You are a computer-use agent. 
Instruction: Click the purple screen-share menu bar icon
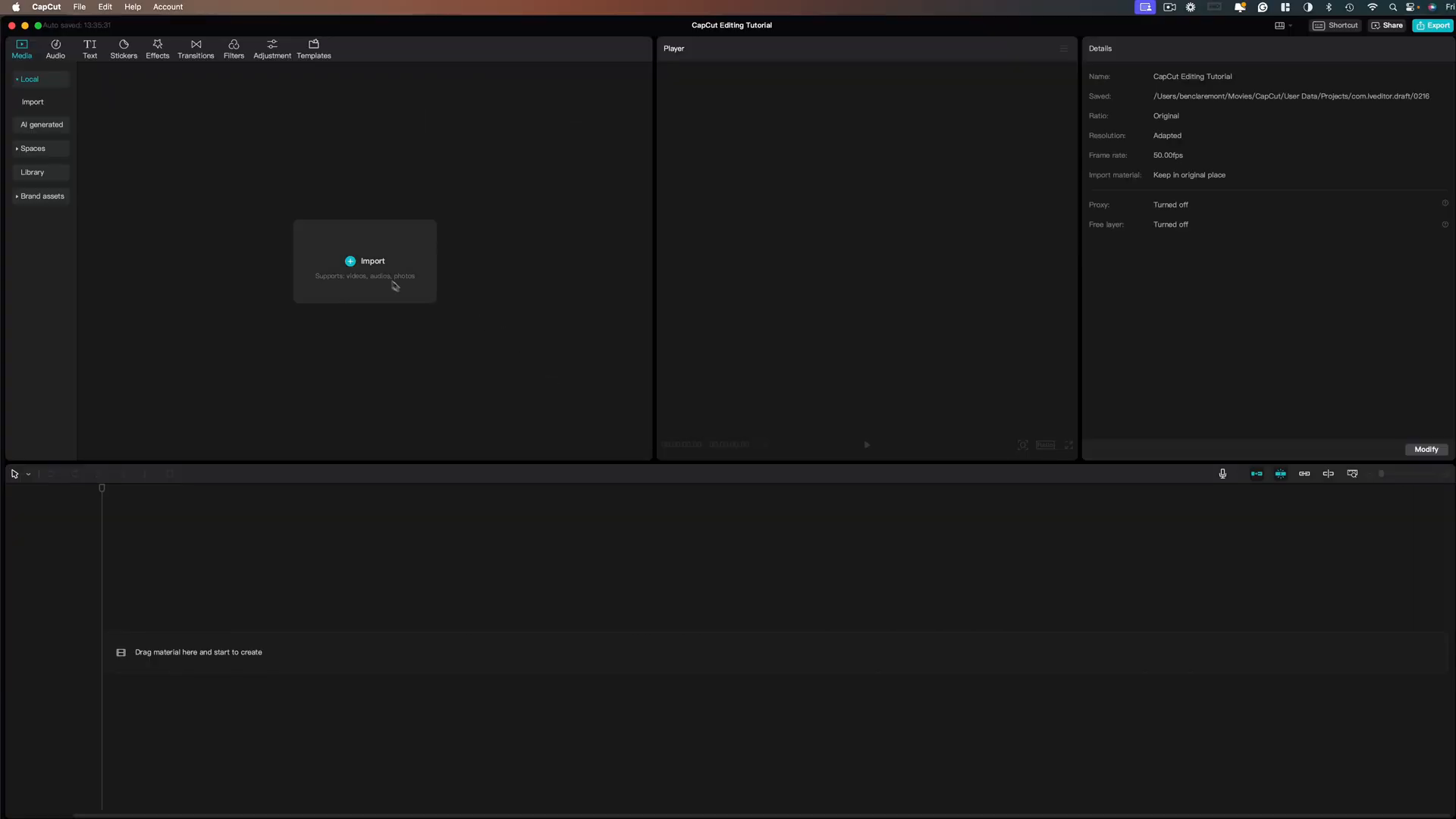[1145, 7]
